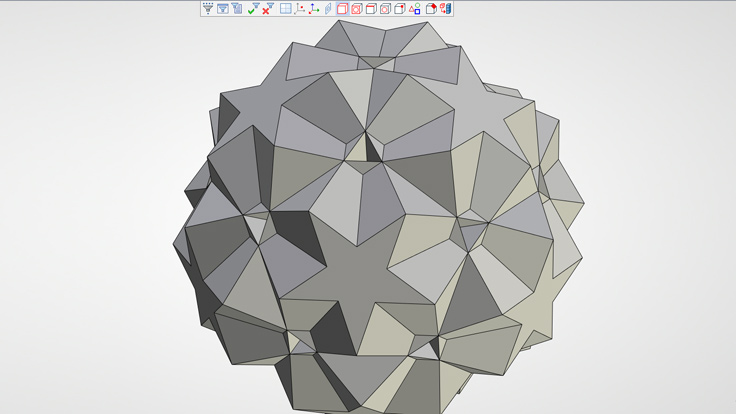Click the funnel with red X
Screen dimensions: 736x414
(x=268, y=8)
